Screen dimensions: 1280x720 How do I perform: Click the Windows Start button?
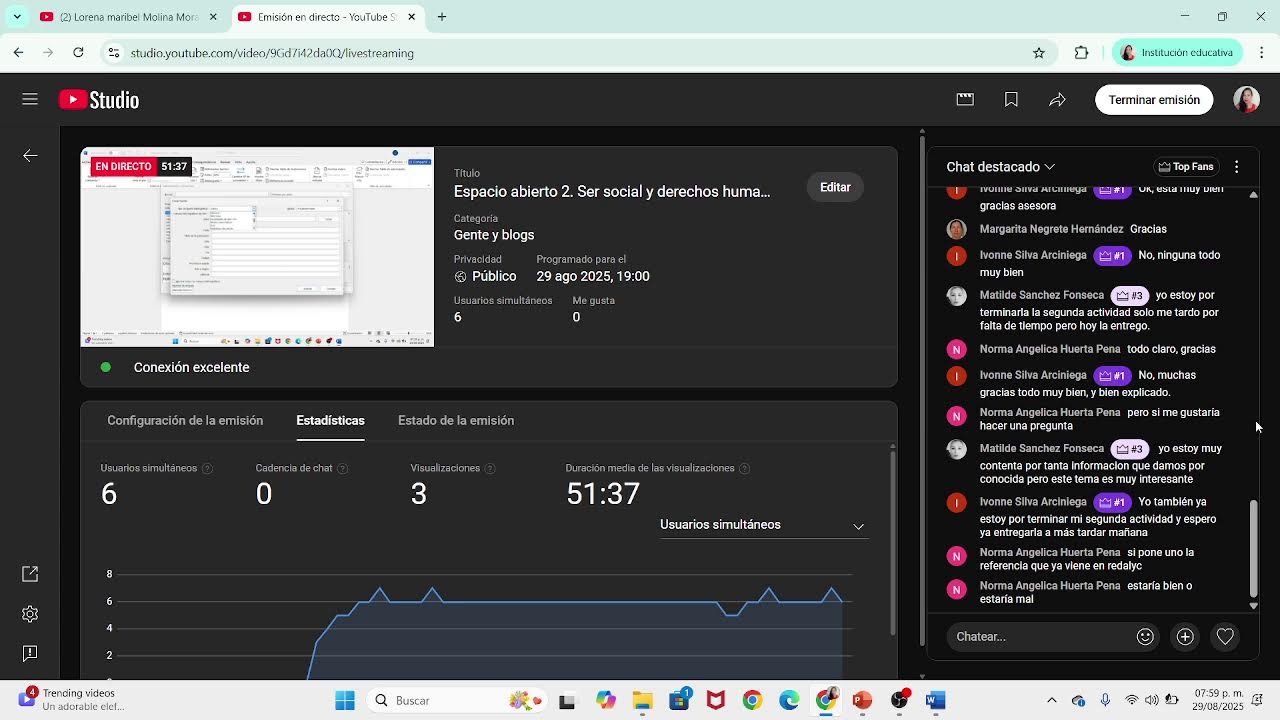345,700
